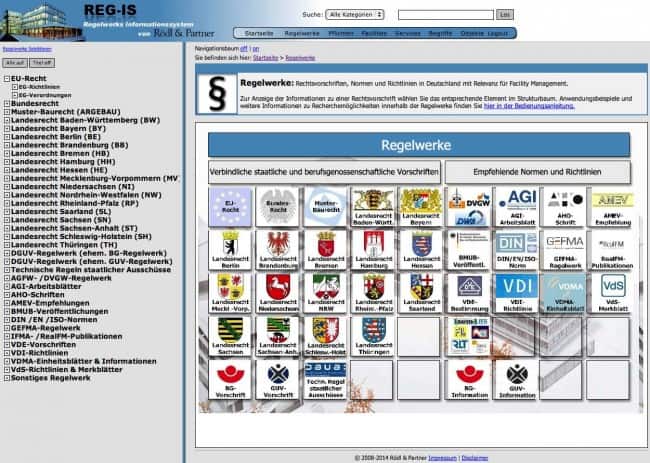Screen dimensions: 650x463
Task: Expand the VDI-Richtlinien tree node
Action: (x=7, y=353)
